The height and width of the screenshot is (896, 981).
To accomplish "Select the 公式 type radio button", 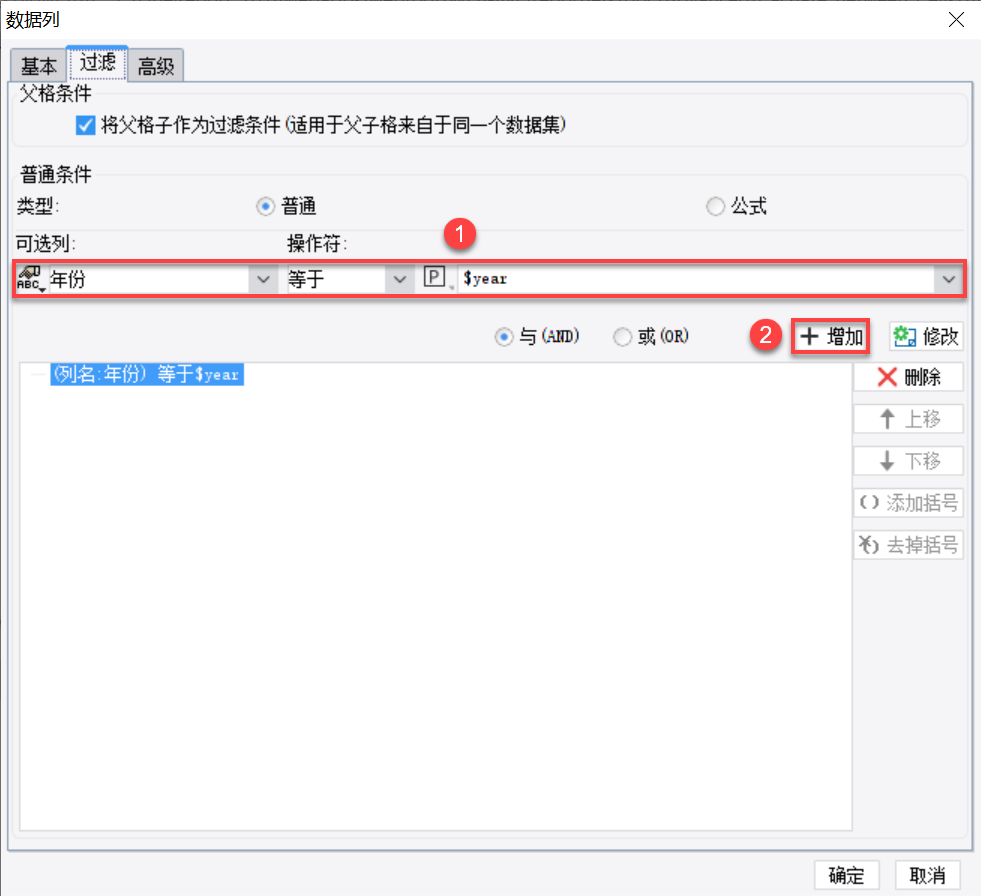I will [715, 206].
